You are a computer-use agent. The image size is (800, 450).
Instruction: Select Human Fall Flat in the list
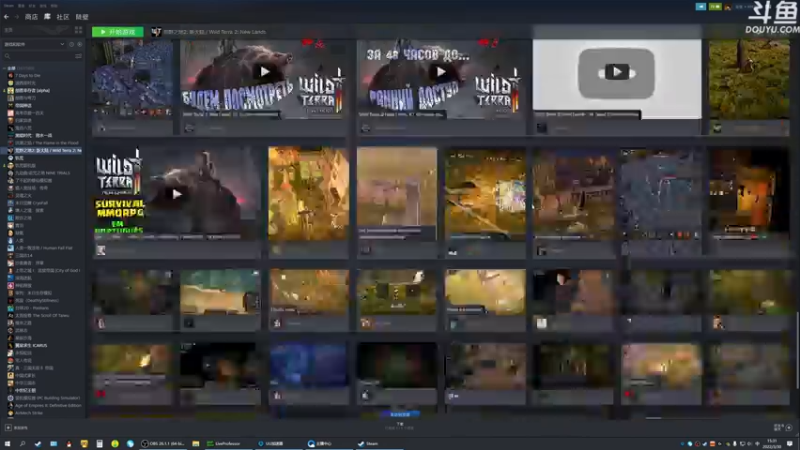click(x=40, y=248)
